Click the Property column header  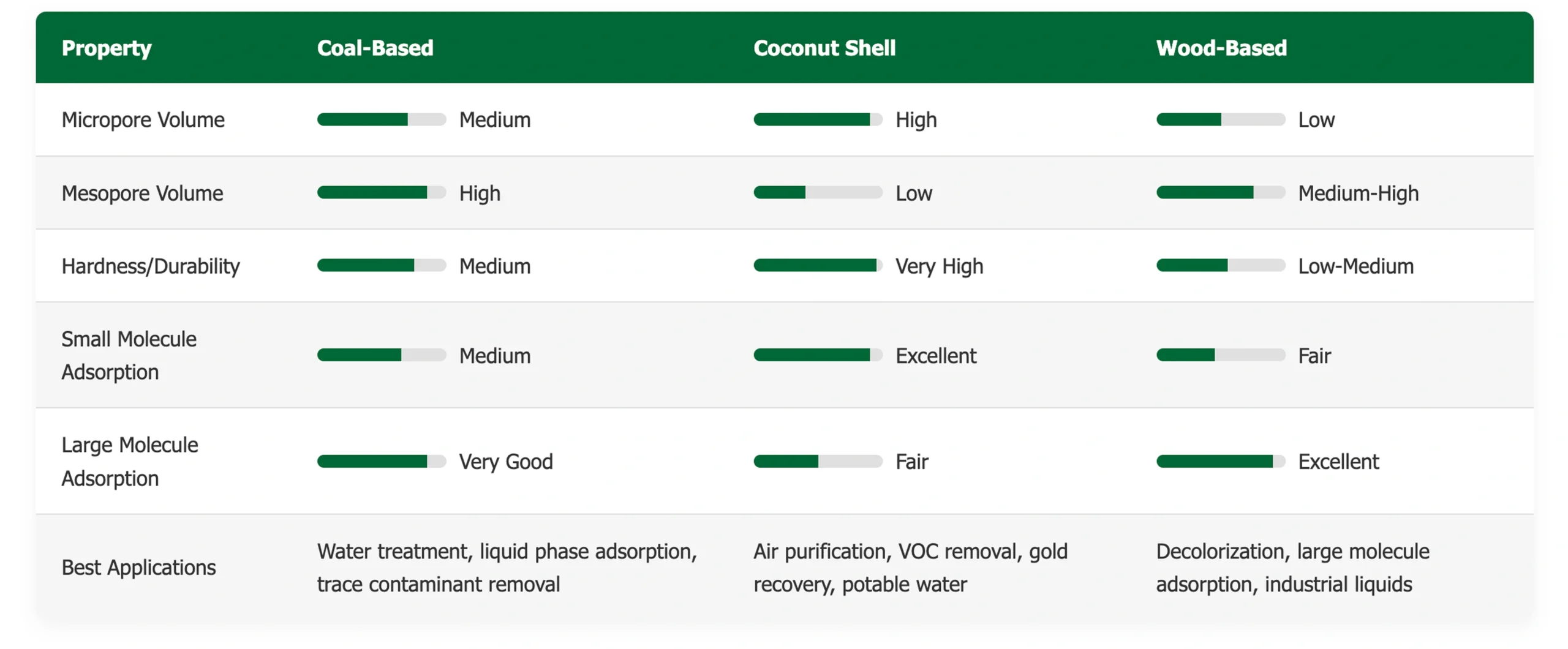coord(106,48)
